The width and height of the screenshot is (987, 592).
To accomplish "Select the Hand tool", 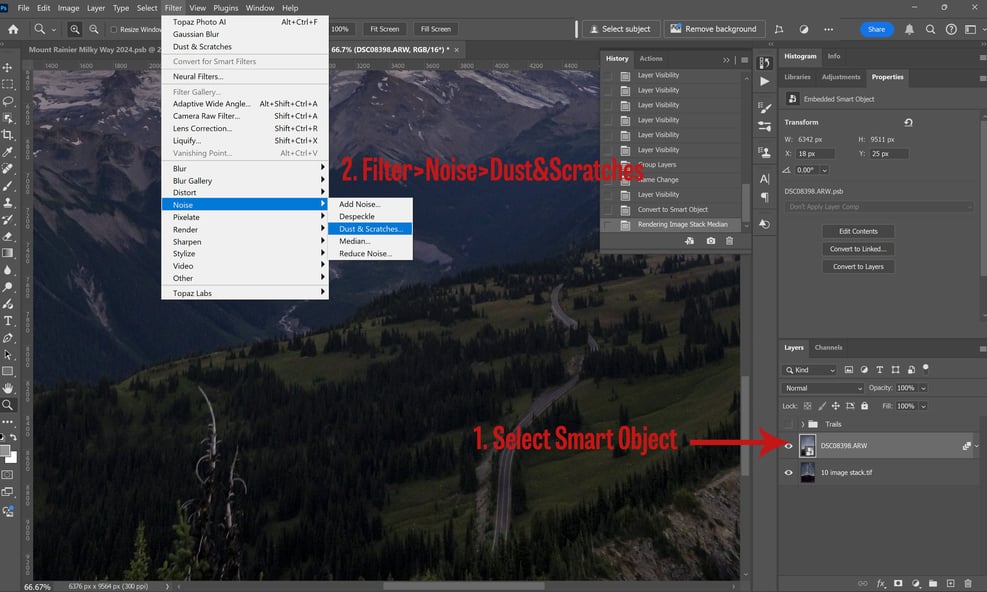I will [8, 388].
